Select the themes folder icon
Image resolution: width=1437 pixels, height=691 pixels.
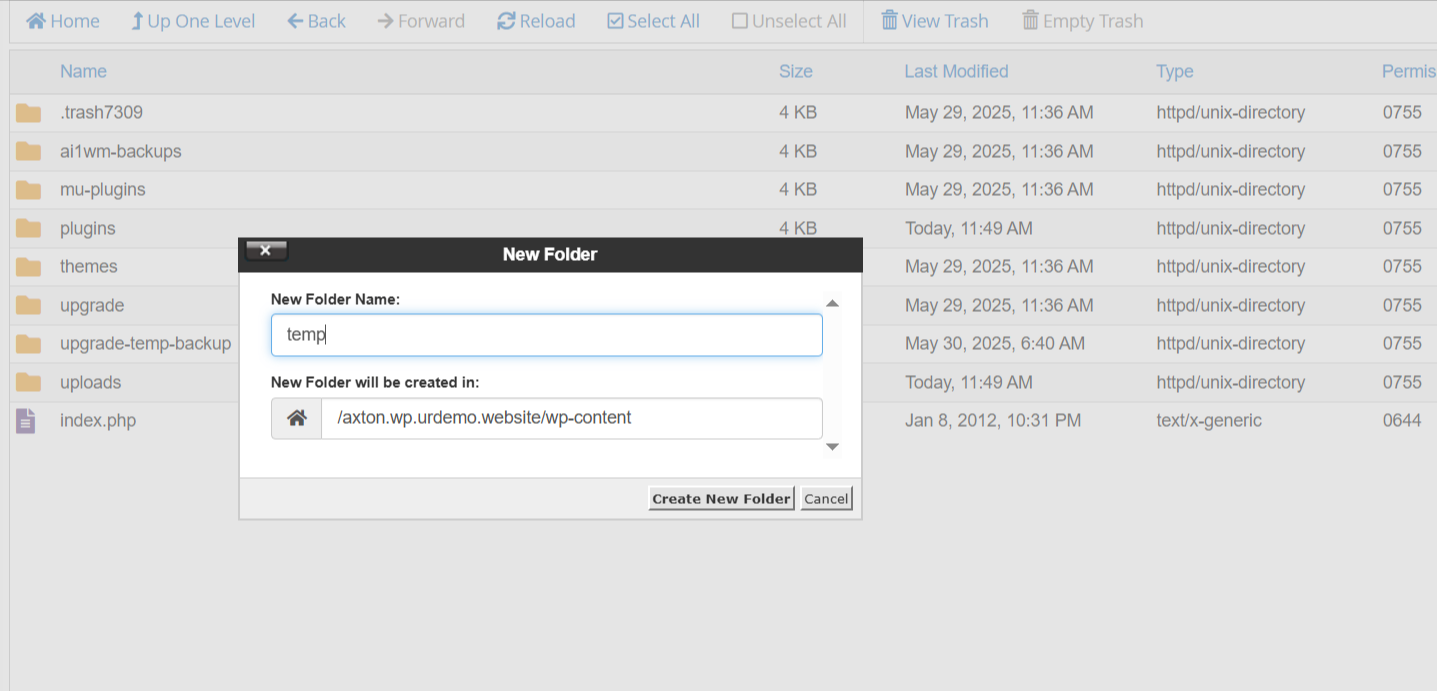point(28,267)
